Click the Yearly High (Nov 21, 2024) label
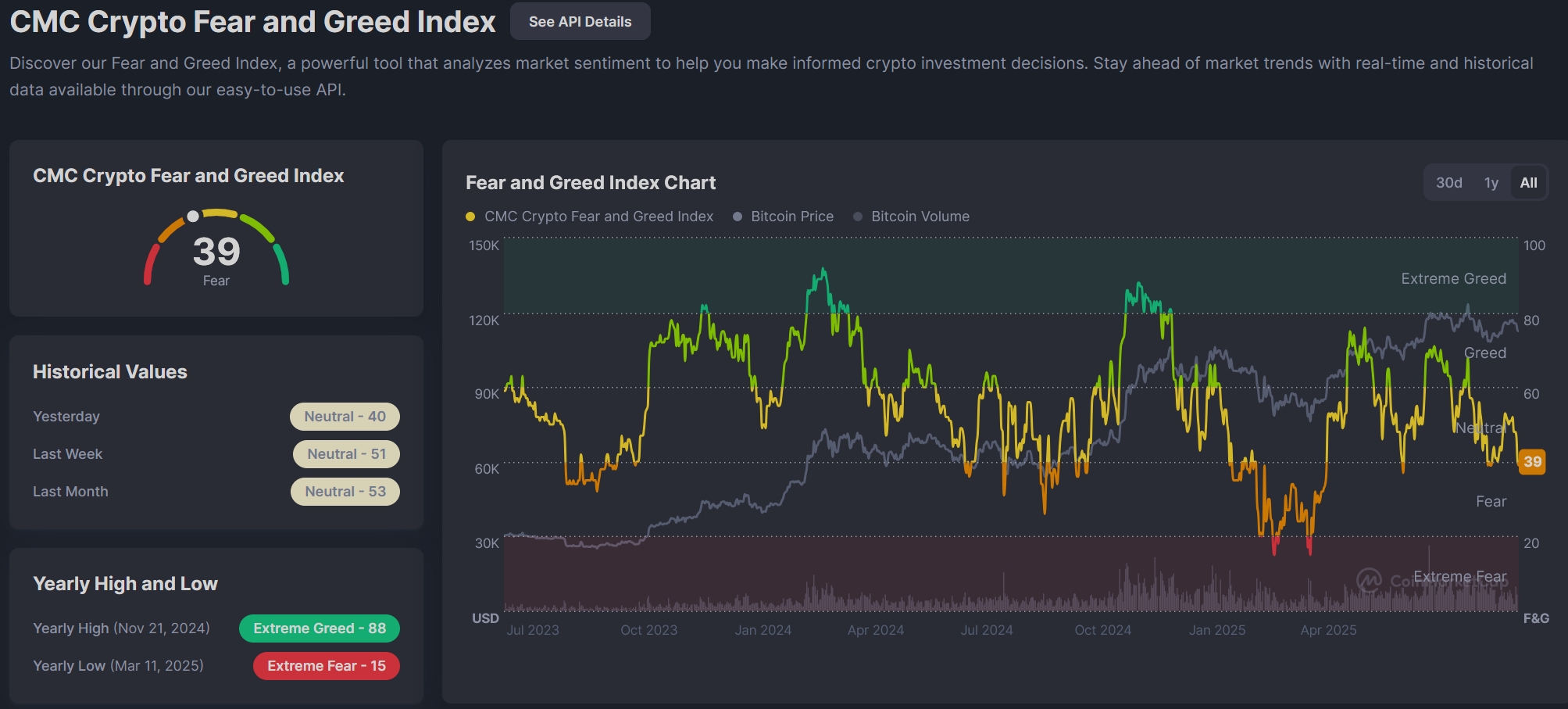 [x=121, y=628]
